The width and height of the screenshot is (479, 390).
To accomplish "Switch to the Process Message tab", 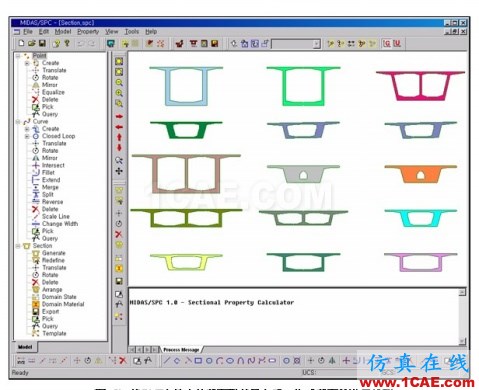I will 181,350.
